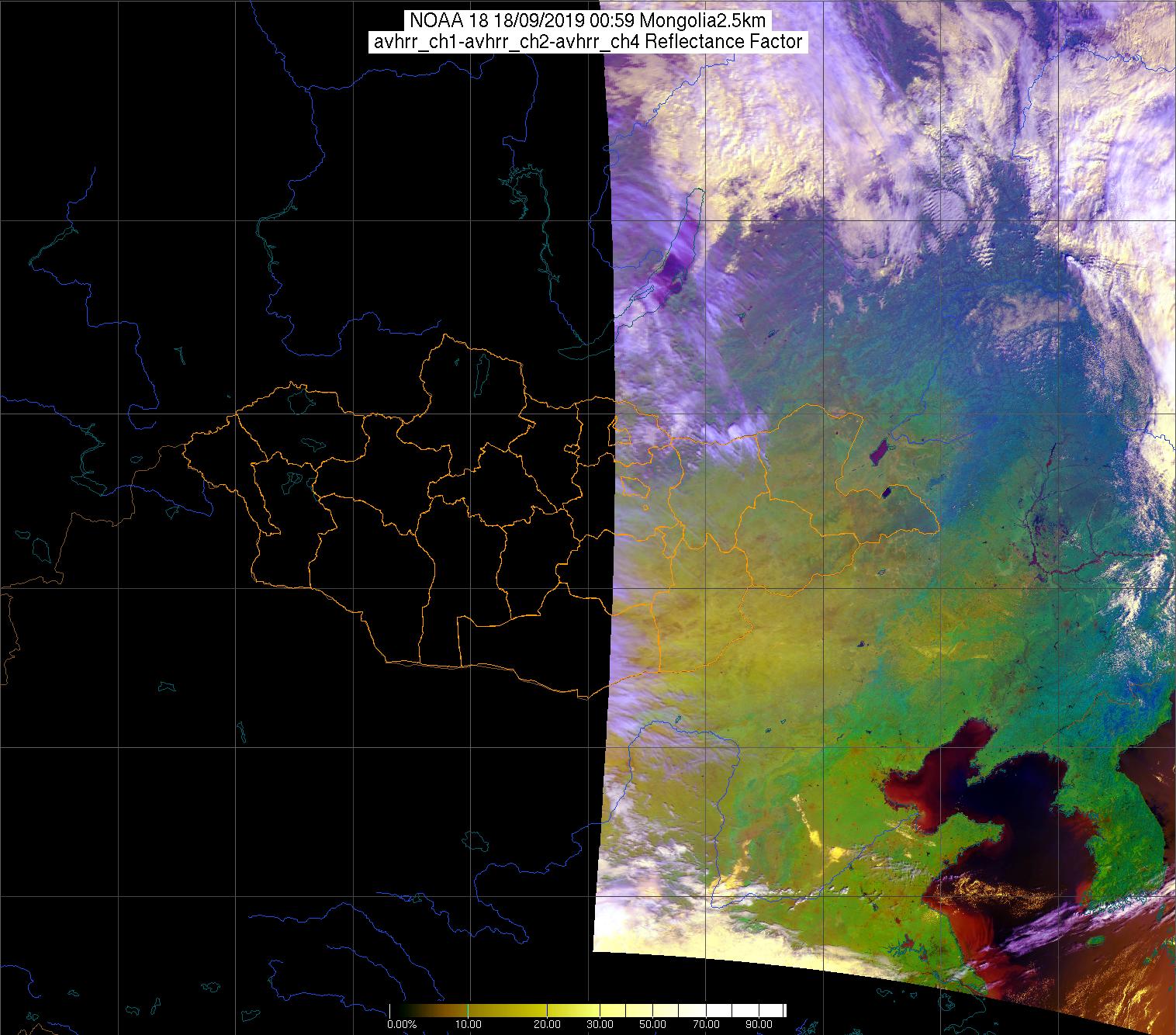
Task: Click the 10.00 value on the color scale
Action: [469, 1025]
